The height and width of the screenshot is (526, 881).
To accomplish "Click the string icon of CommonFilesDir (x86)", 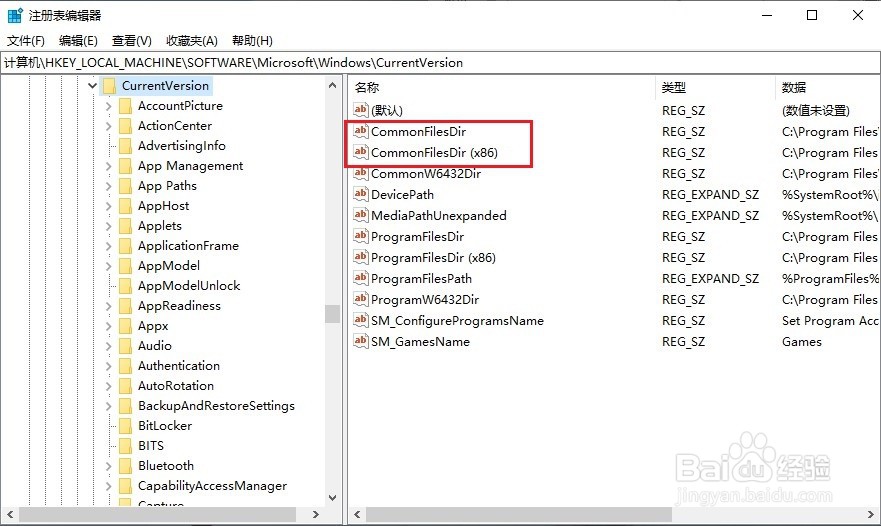I will [x=360, y=152].
